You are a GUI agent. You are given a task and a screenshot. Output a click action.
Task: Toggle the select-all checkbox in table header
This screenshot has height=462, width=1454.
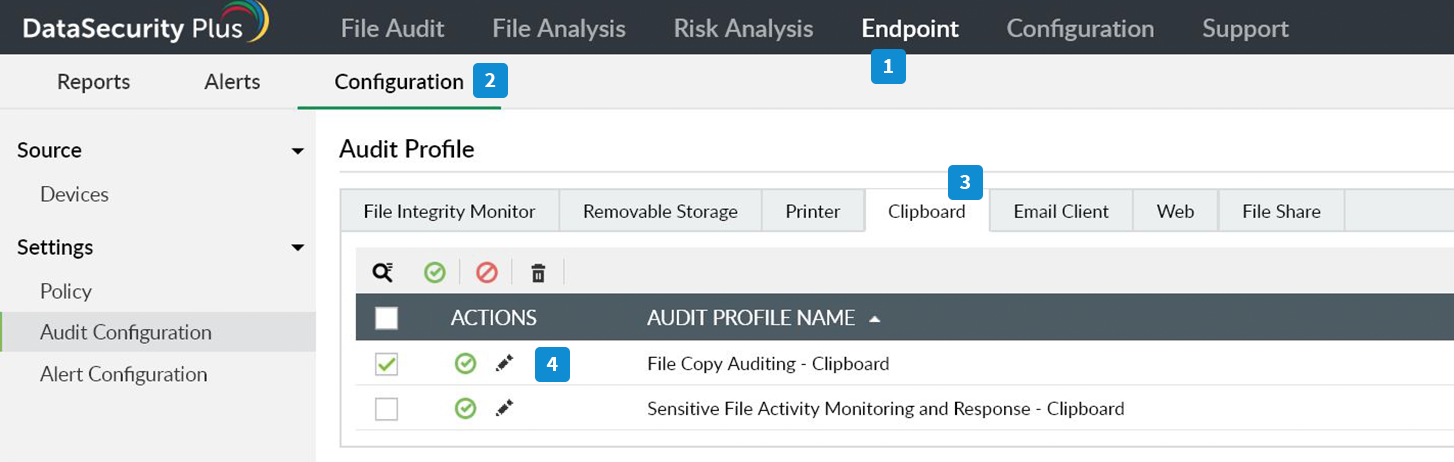point(386,318)
